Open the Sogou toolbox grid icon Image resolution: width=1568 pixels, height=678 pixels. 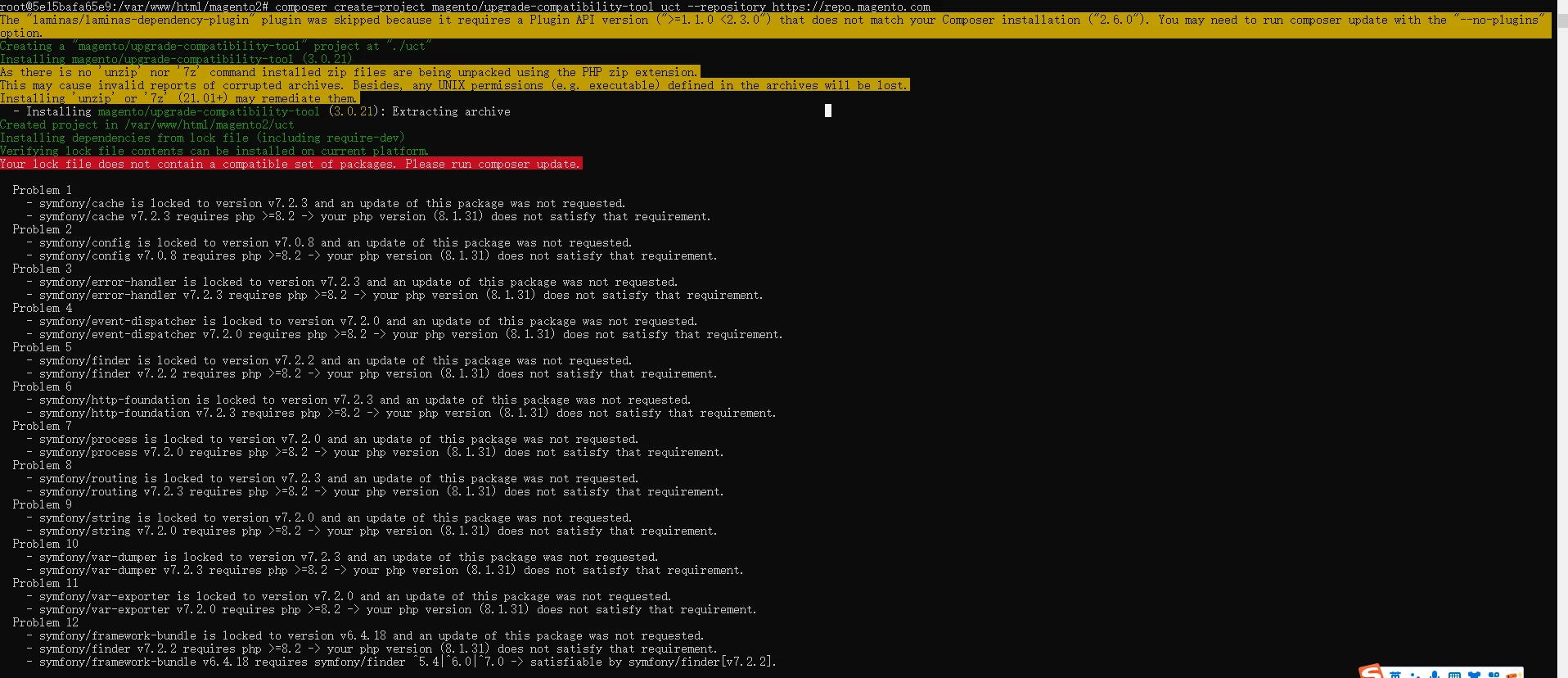click(x=1494, y=675)
